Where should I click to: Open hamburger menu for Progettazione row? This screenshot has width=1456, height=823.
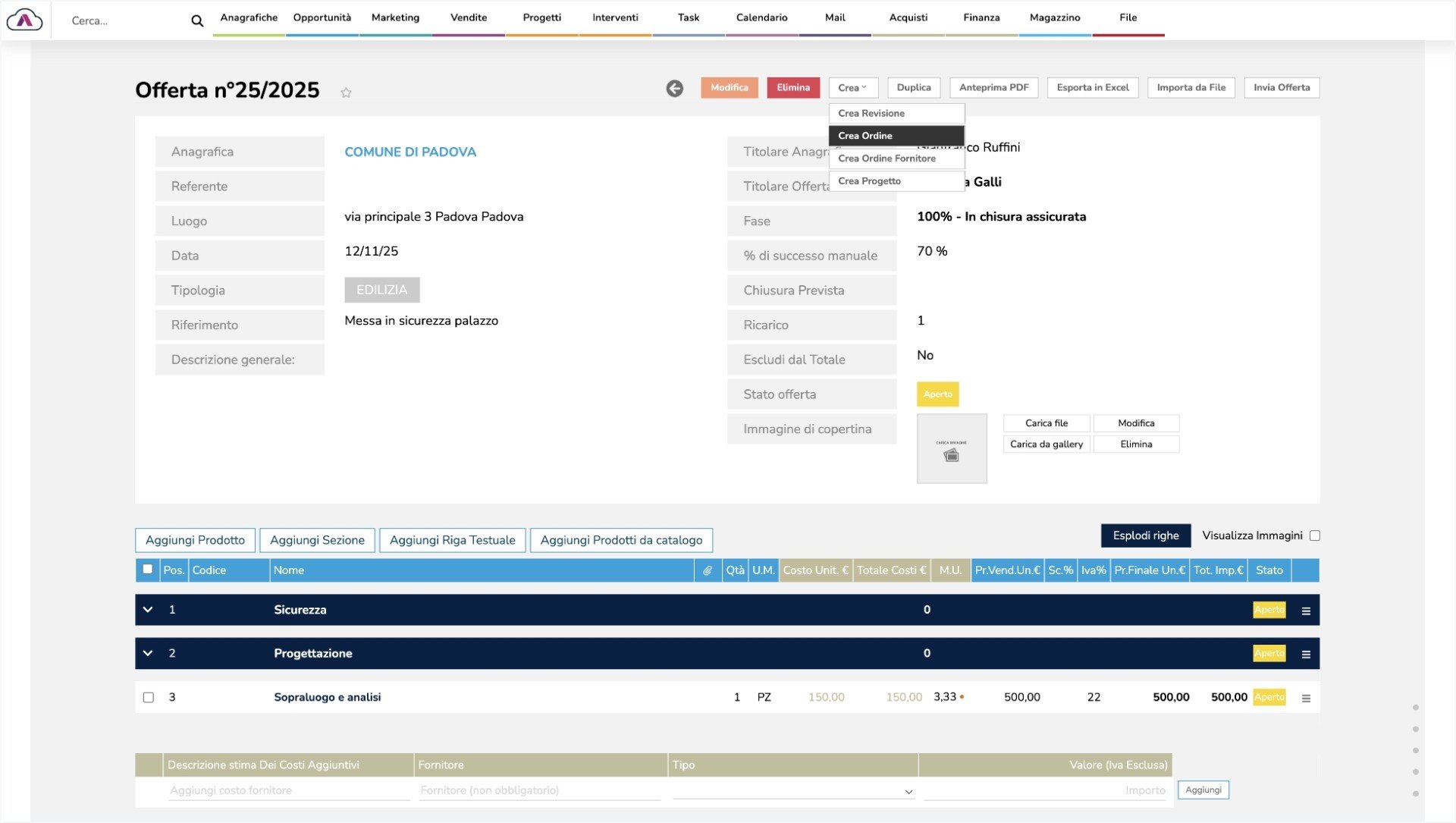(1306, 655)
